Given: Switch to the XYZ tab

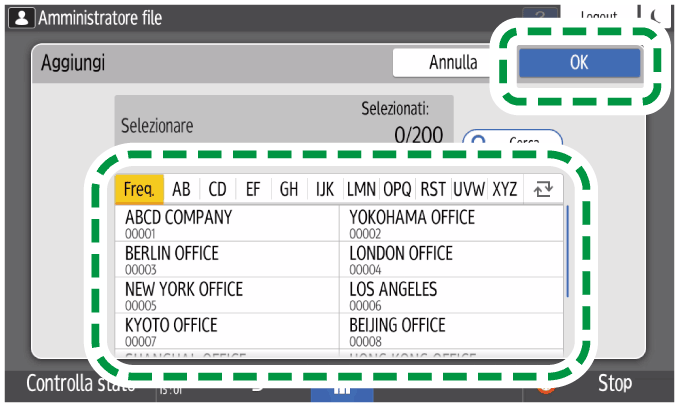Looking at the screenshot, I should tap(505, 189).
